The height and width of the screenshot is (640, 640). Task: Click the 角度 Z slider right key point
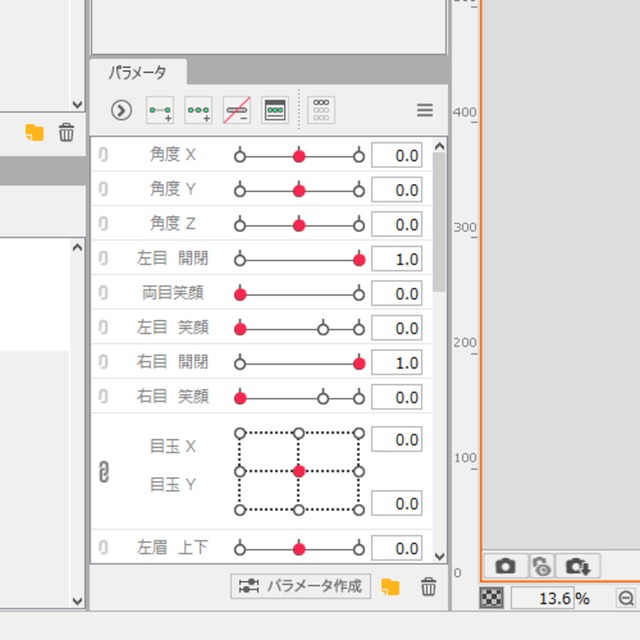359,225
